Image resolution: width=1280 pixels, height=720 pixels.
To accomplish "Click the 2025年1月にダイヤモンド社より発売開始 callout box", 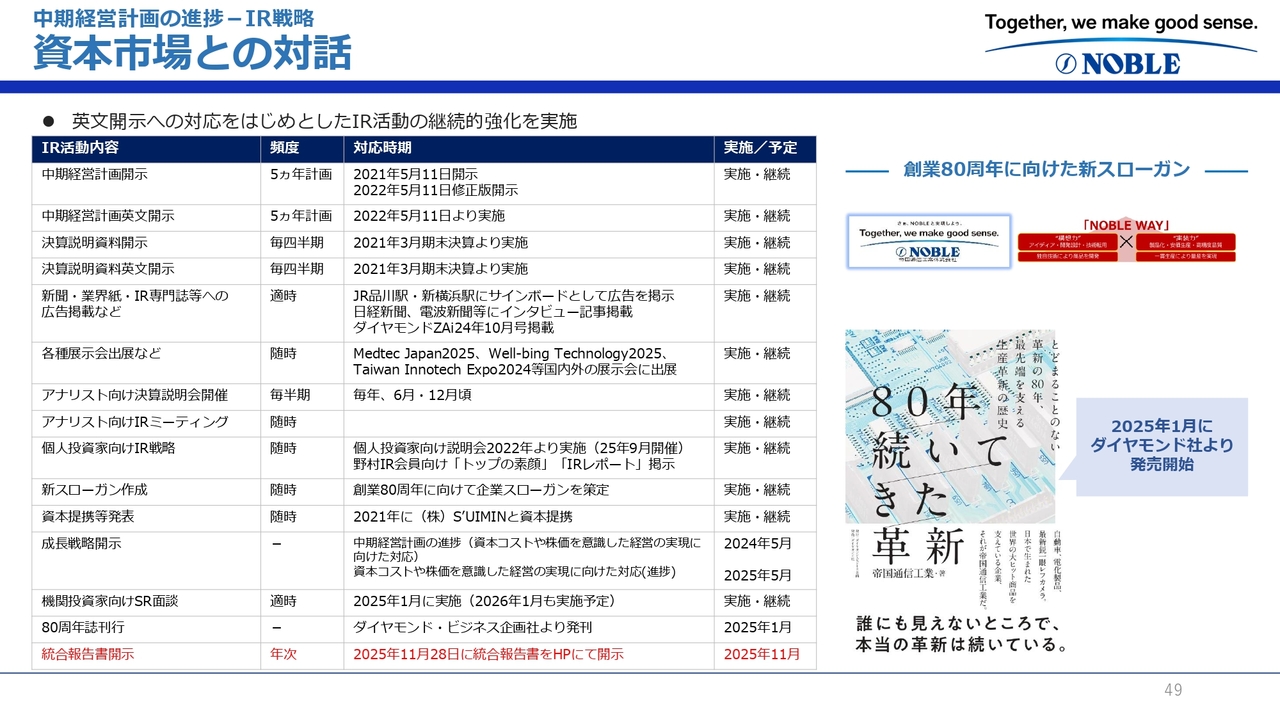I will 1161,446.
